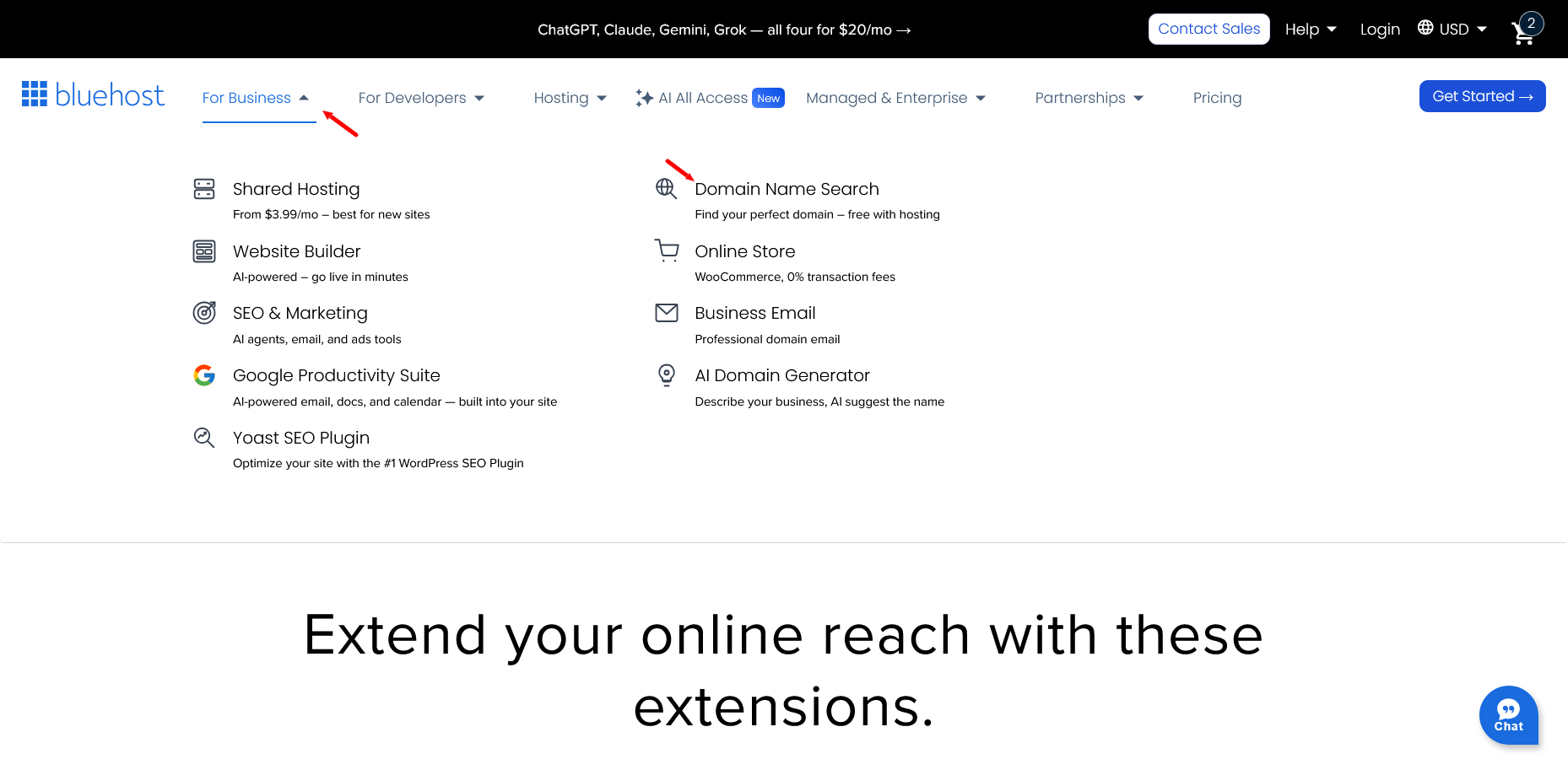The image size is (1568, 770).
Task: Select Business Email menu entry
Action: click(755, 313)
